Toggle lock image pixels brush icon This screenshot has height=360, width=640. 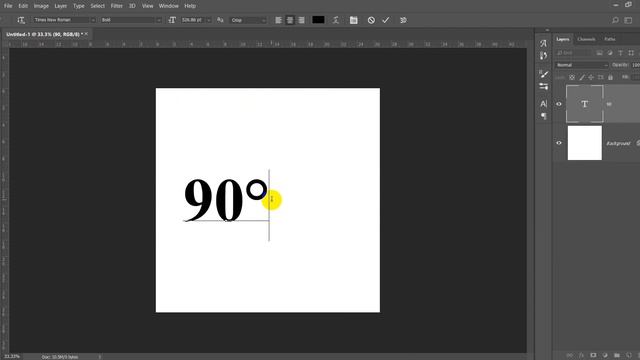point(582,77)
